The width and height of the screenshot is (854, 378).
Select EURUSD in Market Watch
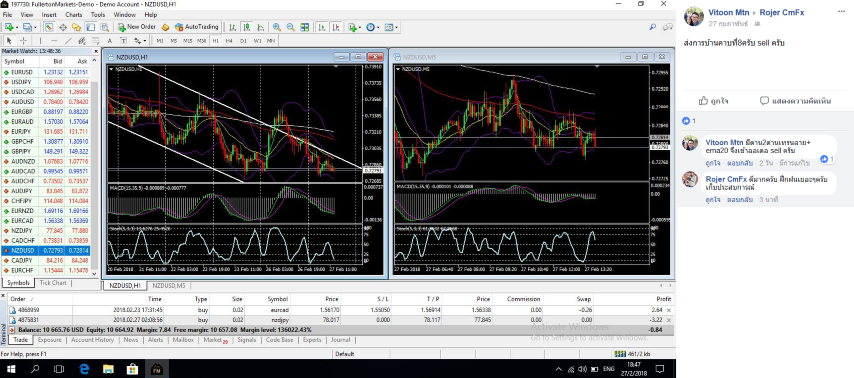click(45, 72)
